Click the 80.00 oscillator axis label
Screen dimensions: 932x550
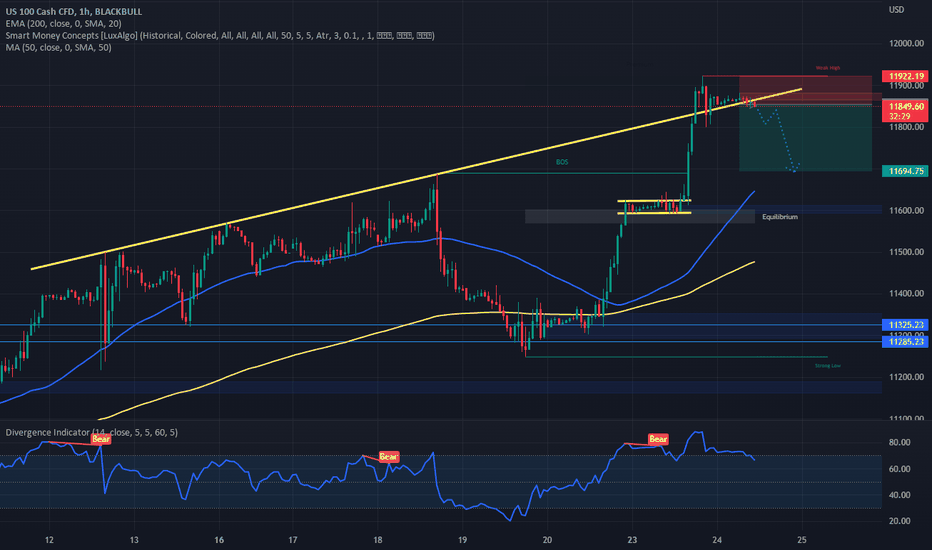pyautogui.click(x=899, y=442)
